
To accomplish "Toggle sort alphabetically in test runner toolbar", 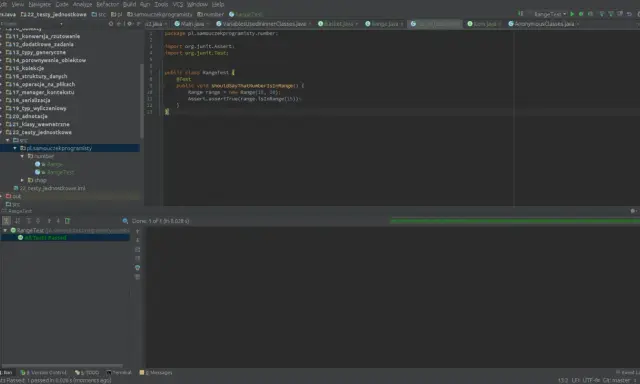I will tap(18, 221).
